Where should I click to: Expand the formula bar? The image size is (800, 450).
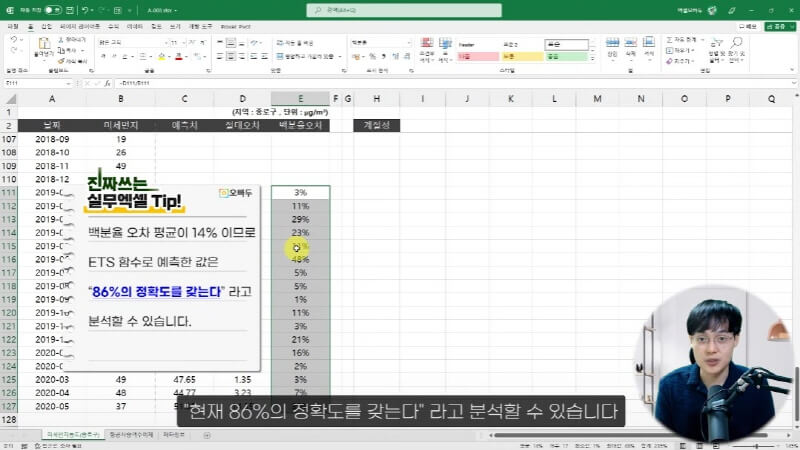[794, 83]
